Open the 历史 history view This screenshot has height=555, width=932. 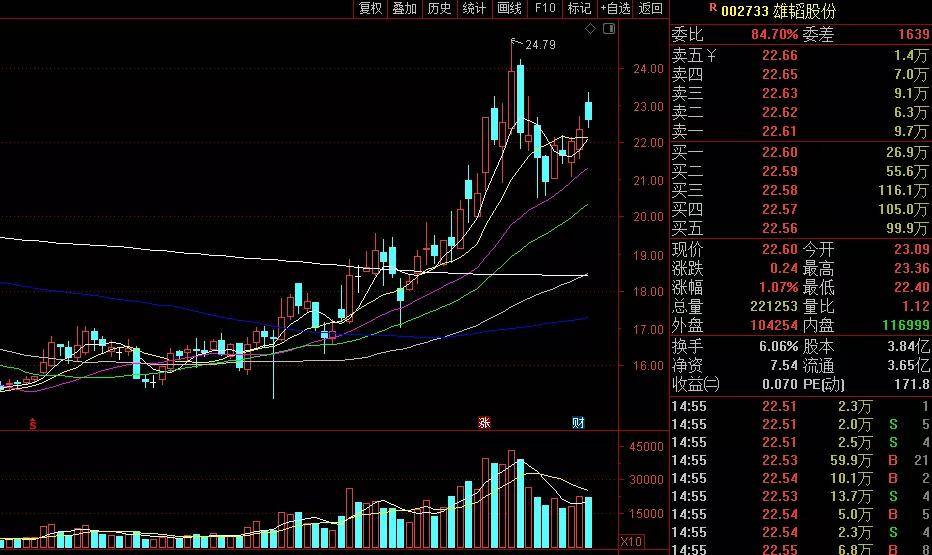(x=439, y=8)
